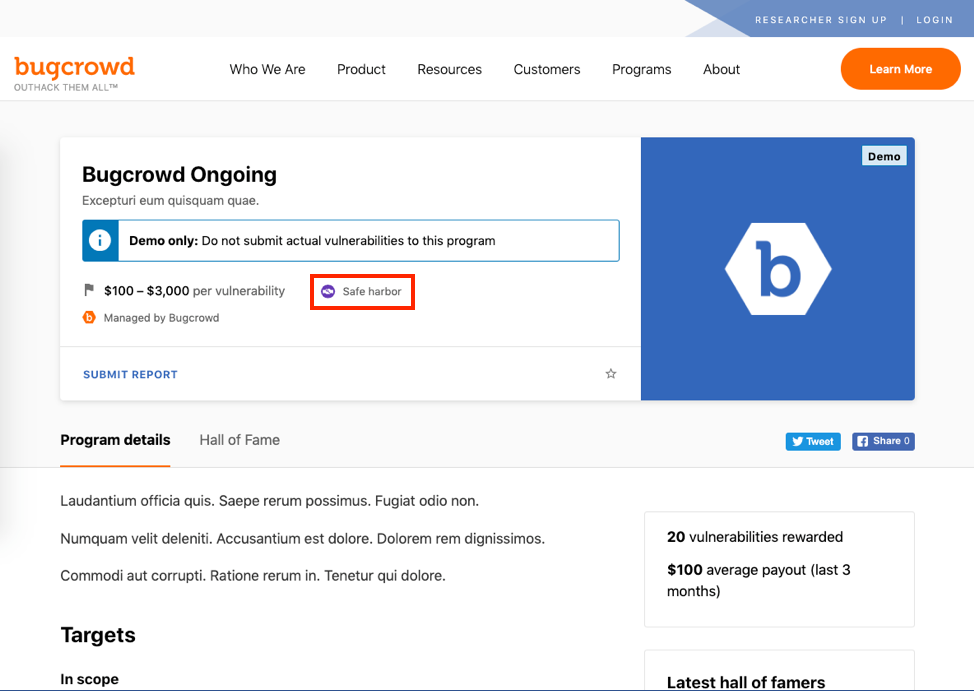Click the Excepturi eum quisquam quae subtitle
The width and height of the screenshot is (974, 691).
tap(171, 201)
